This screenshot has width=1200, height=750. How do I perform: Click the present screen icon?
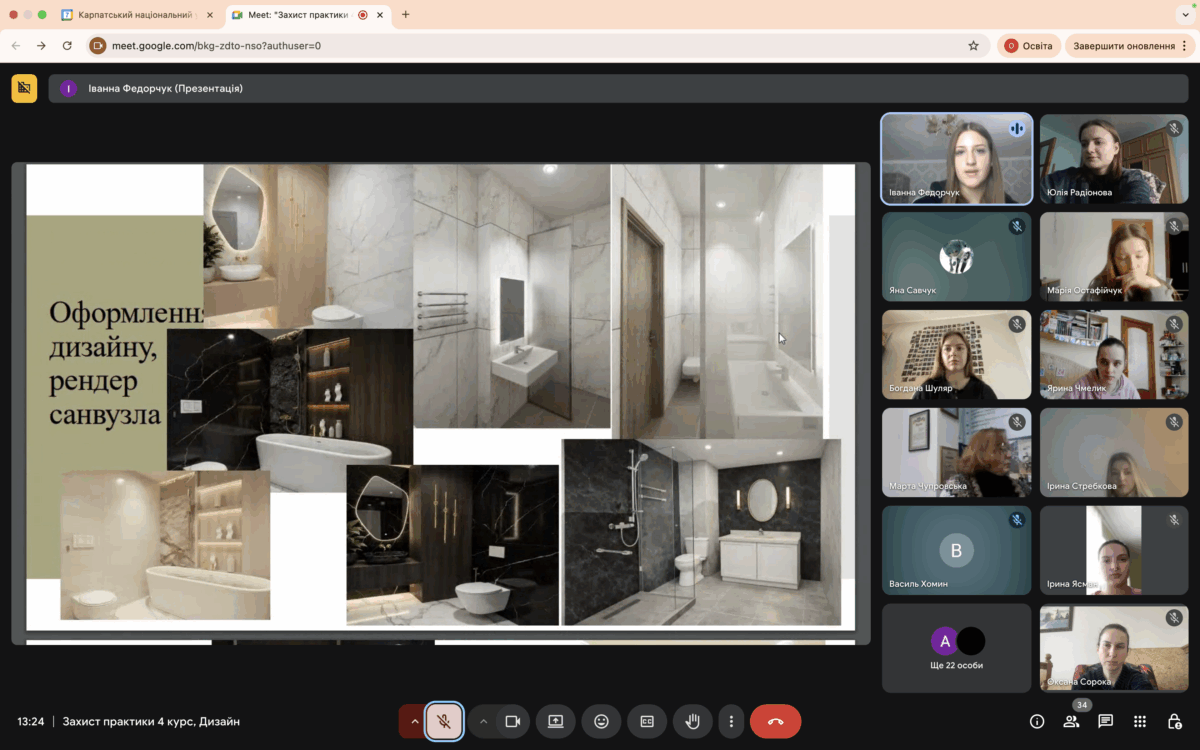coord(555,721)
